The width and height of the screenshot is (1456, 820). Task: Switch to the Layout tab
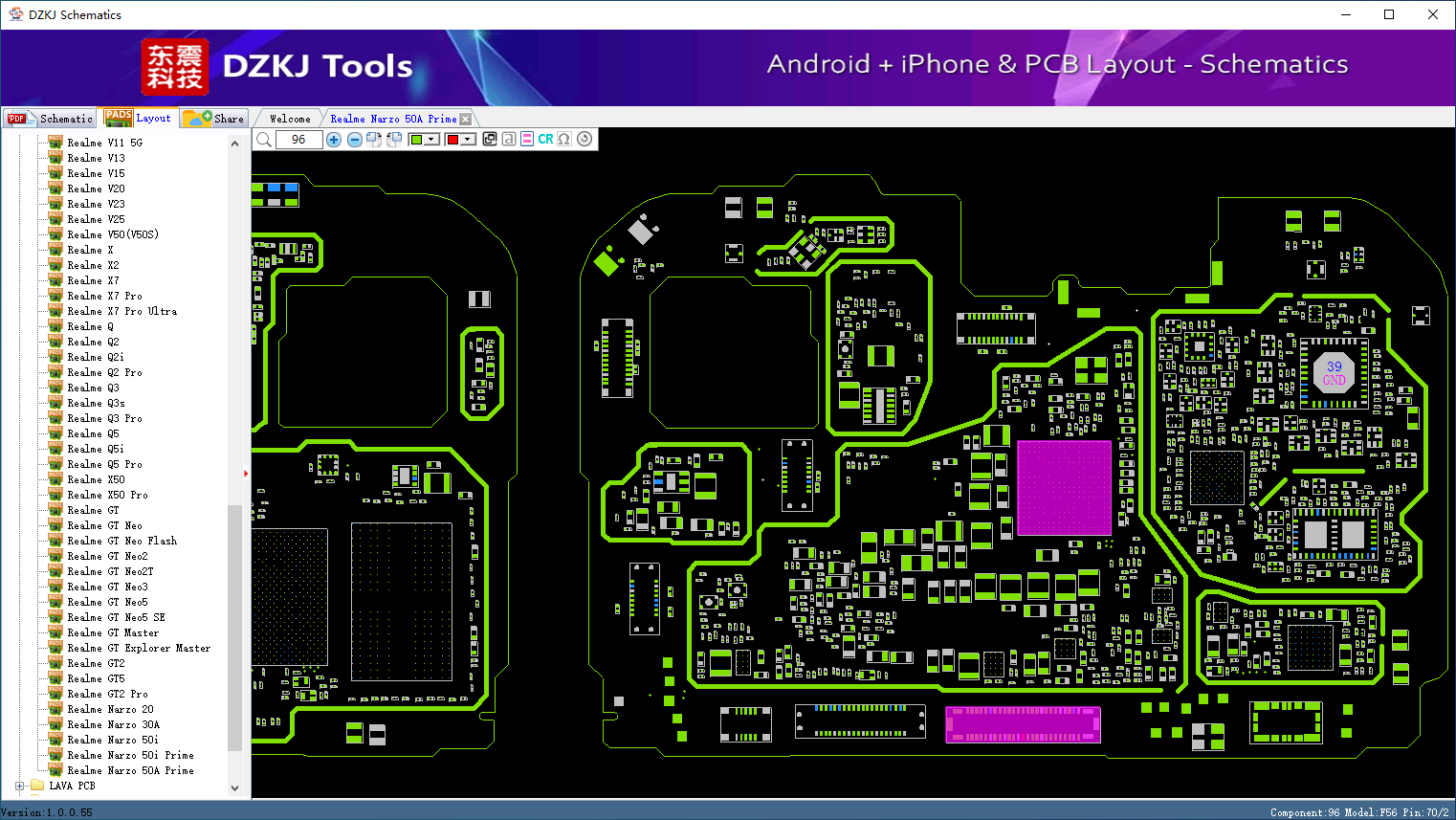pyautogui.click(x=139, y=118)
